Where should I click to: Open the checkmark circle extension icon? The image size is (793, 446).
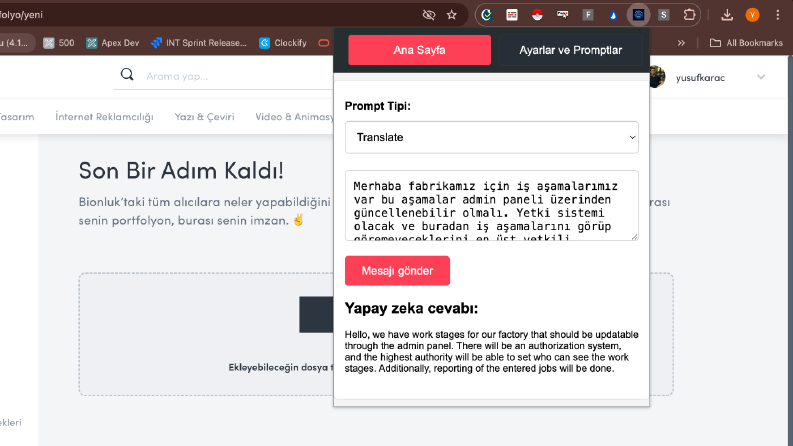tap(487, 15)
